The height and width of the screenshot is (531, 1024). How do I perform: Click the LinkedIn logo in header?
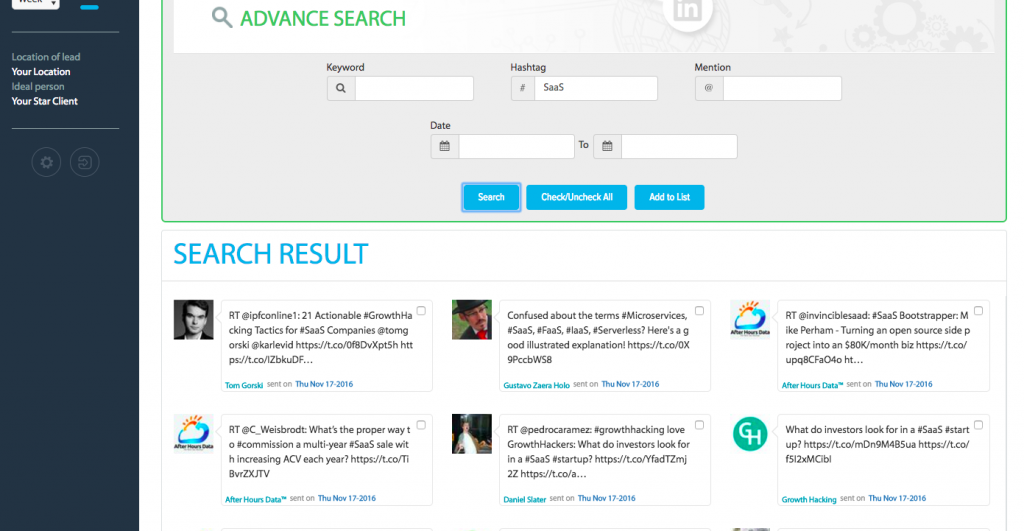[687, 13]
